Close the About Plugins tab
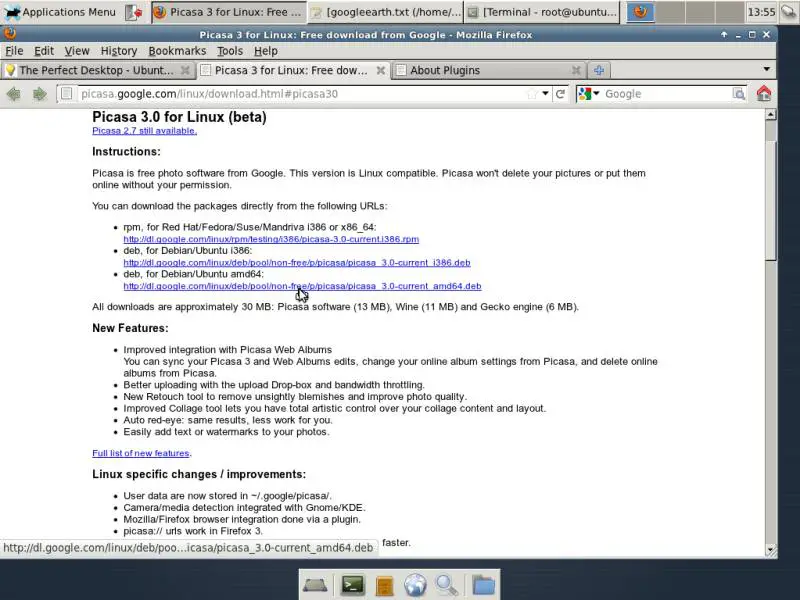The height and width of the screenshot is (600, 800). coord(576,70)
